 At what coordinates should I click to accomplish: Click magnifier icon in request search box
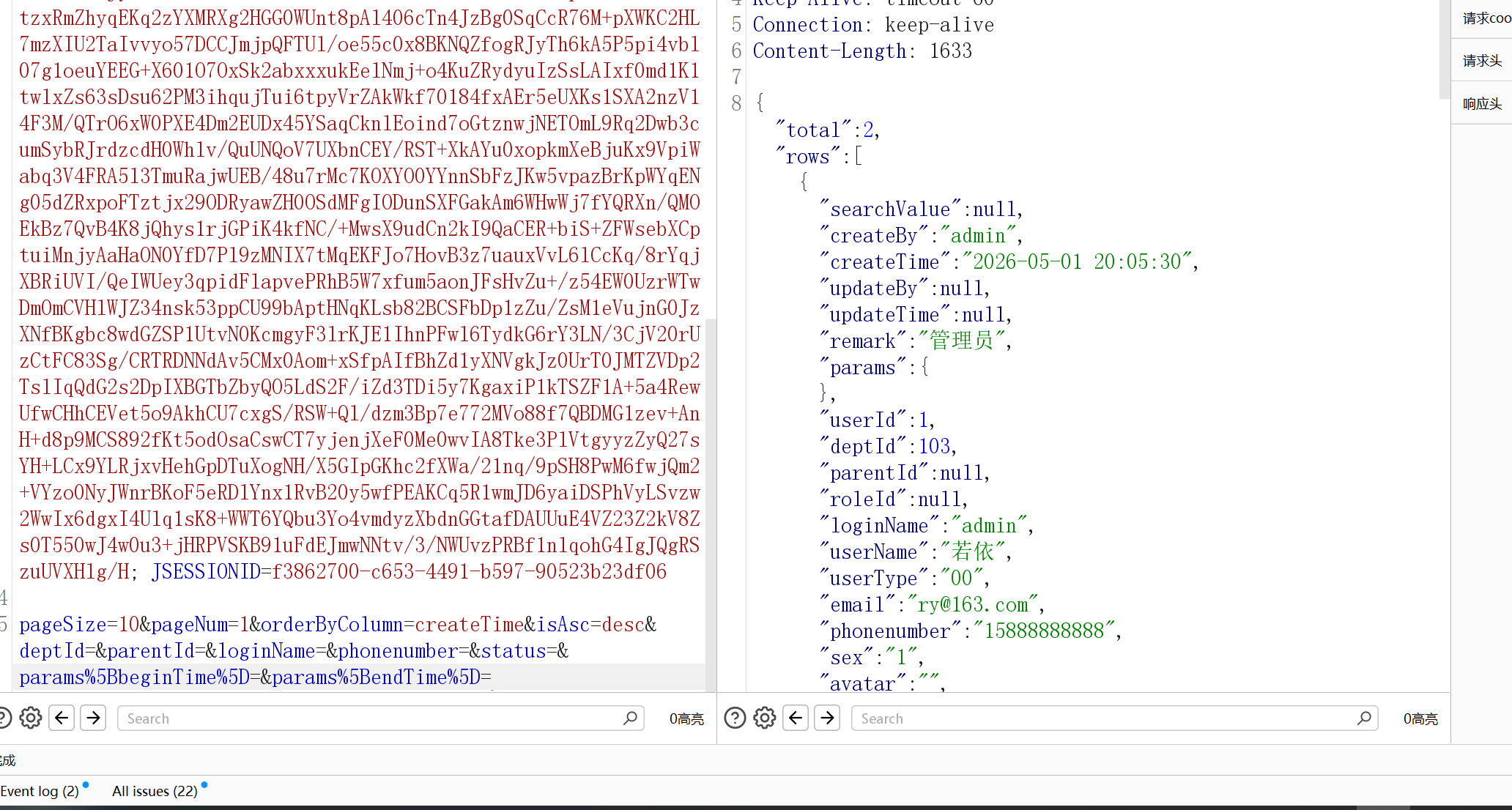[630, 718]
